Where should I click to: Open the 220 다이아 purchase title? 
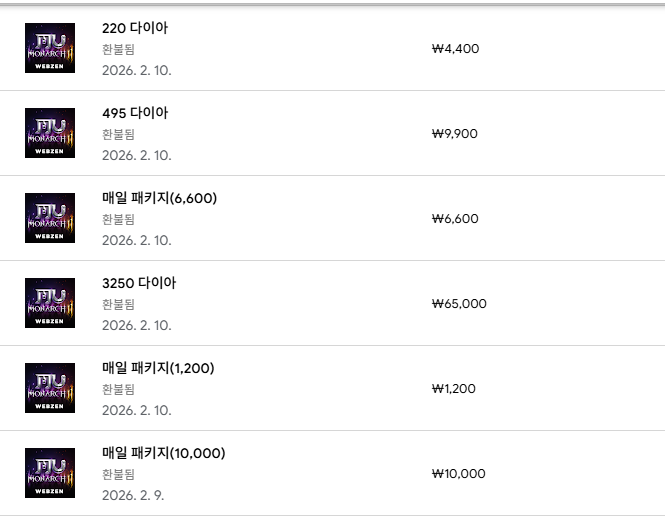(135, 28)
